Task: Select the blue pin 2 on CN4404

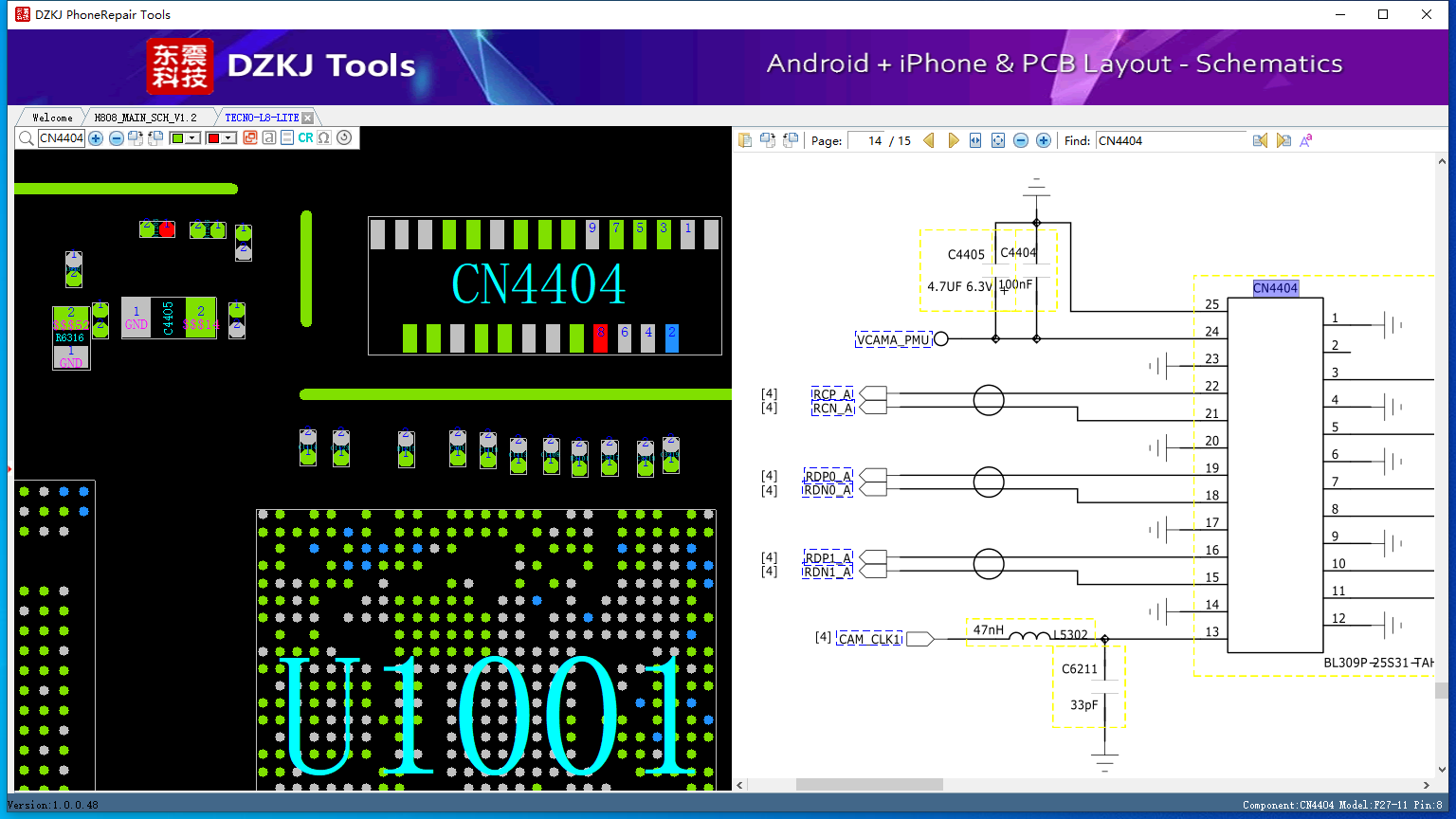Action: point(672,337)
